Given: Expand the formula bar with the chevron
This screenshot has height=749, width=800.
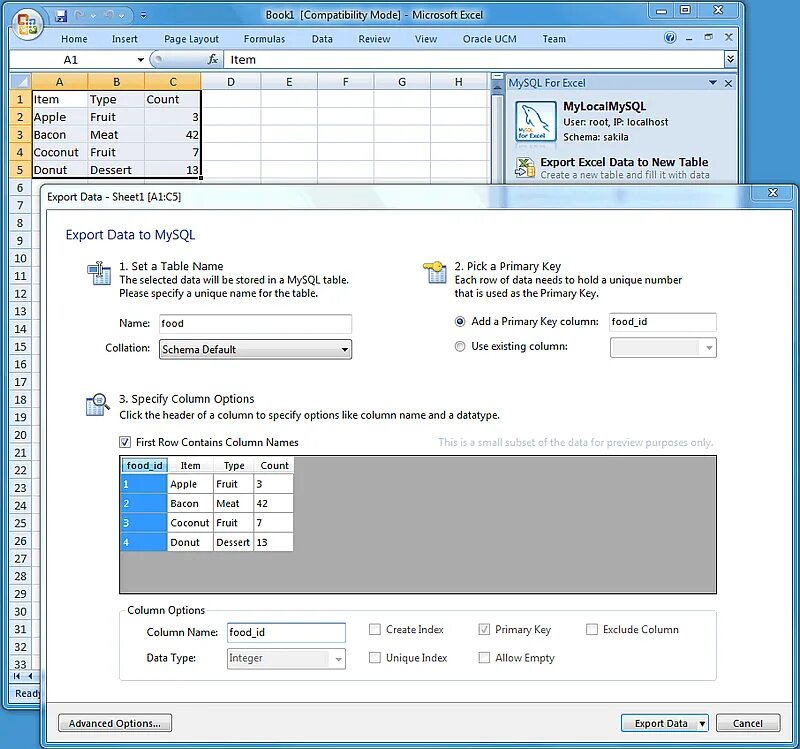Looking at the screenshot, I should pos(731,60).
